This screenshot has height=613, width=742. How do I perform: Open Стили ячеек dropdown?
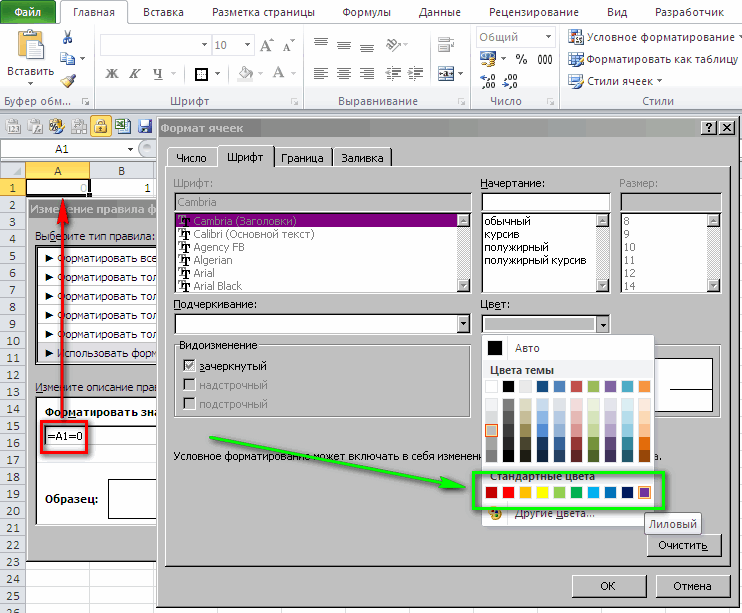point(615,81)
